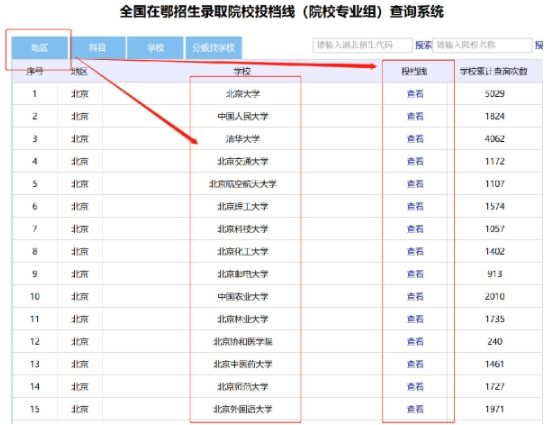Select school name 北京大学

pyautogui.click(x=243, y=94)
